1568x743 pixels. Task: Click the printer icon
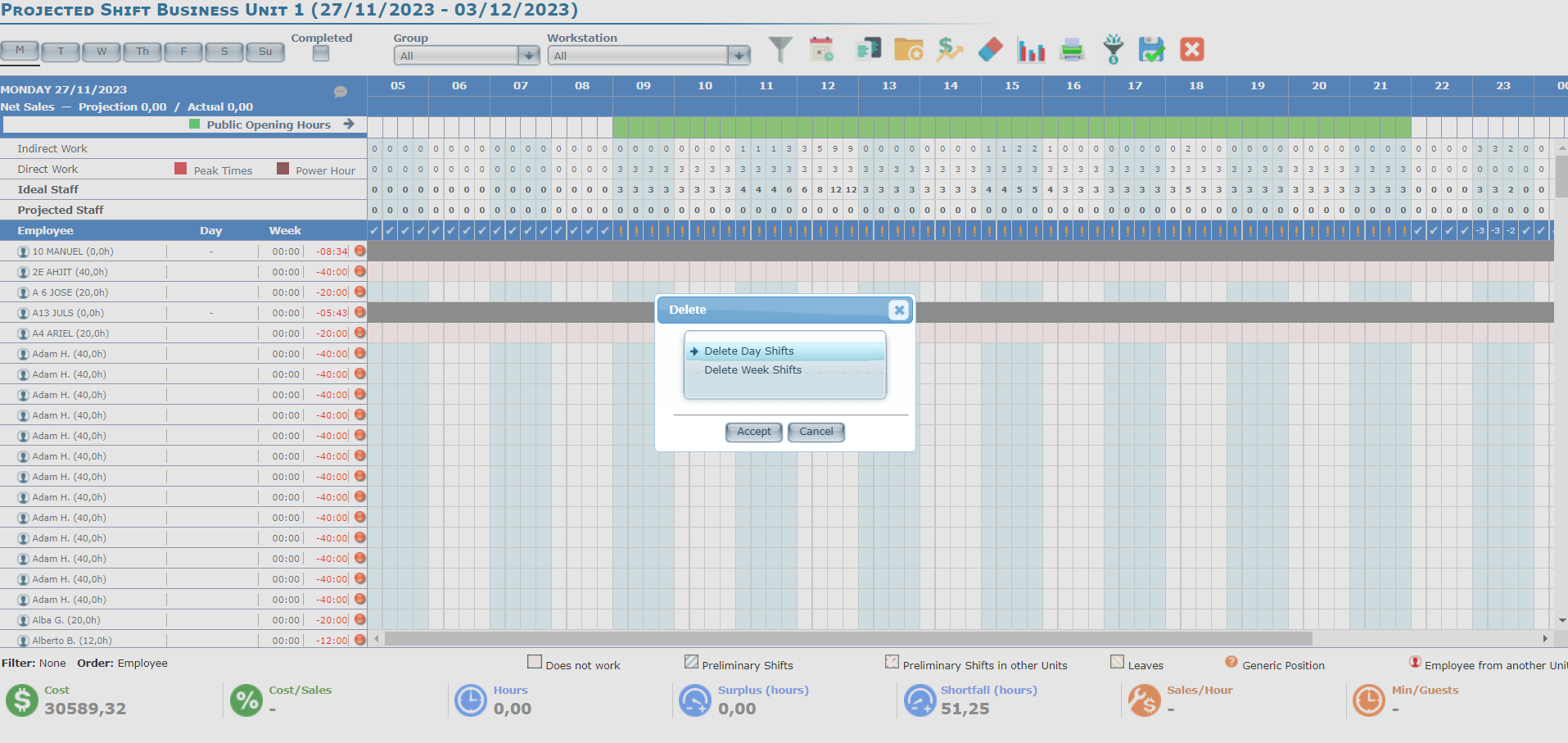pyautogui.click(x=1072, y=50)
